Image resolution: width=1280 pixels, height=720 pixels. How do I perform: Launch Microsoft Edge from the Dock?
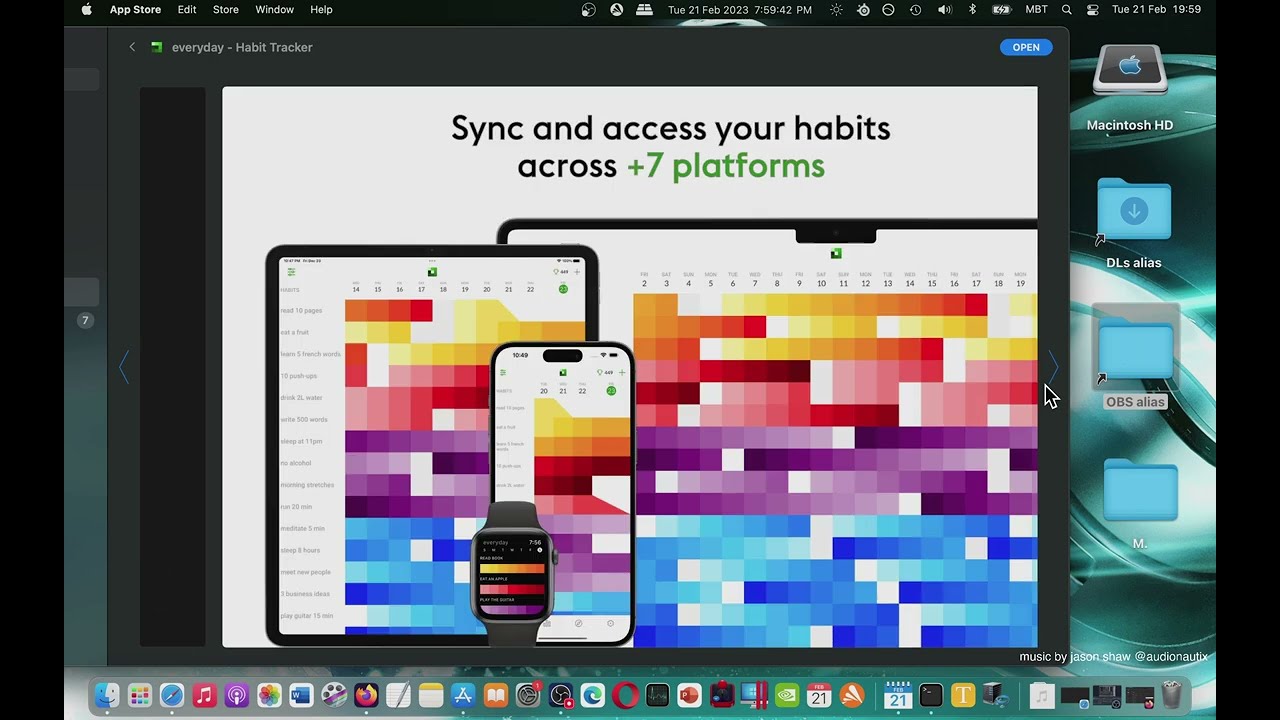[x=593, y=695]
